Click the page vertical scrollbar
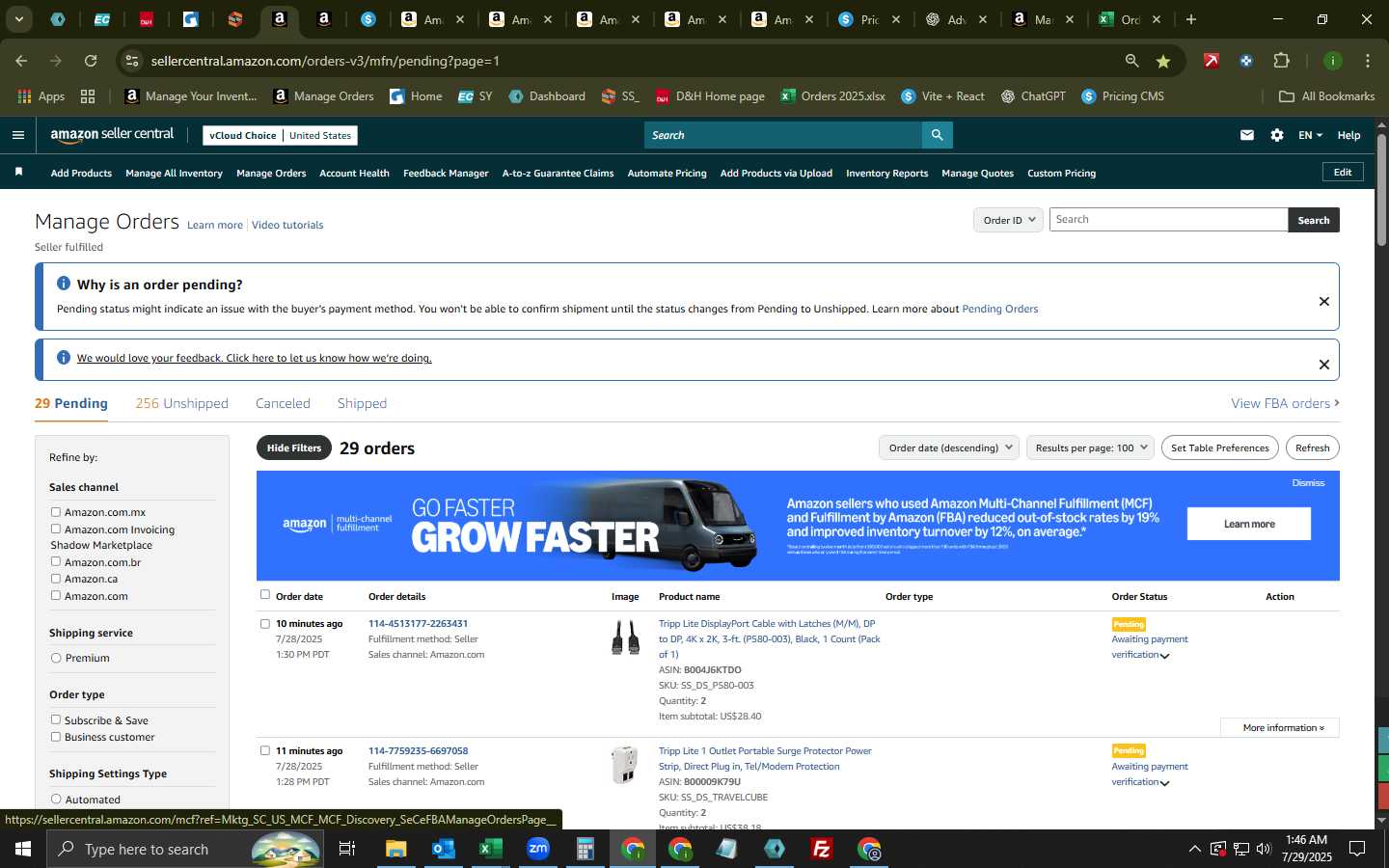The width and height of the screenshot is (1389, 868). [1381, 190]
